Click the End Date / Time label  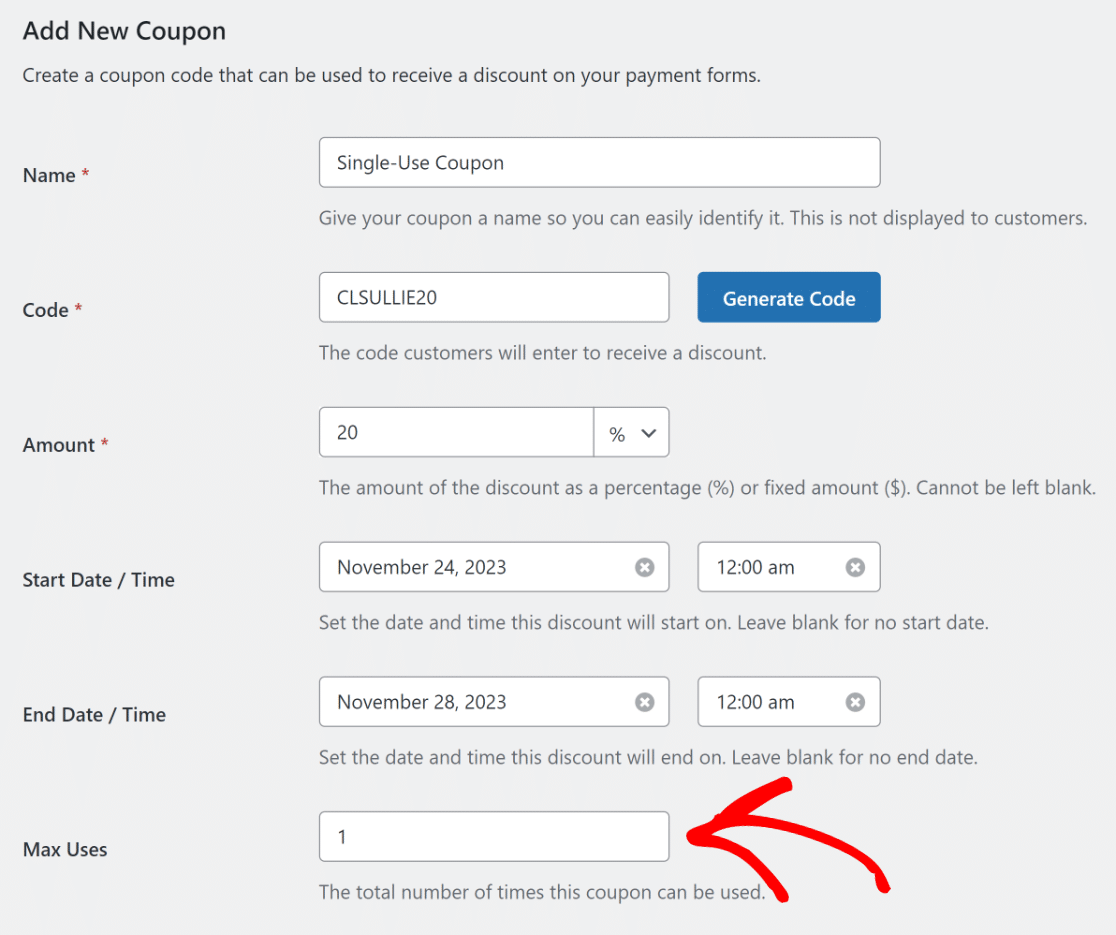pyautogui.click(x=94, y=714)
